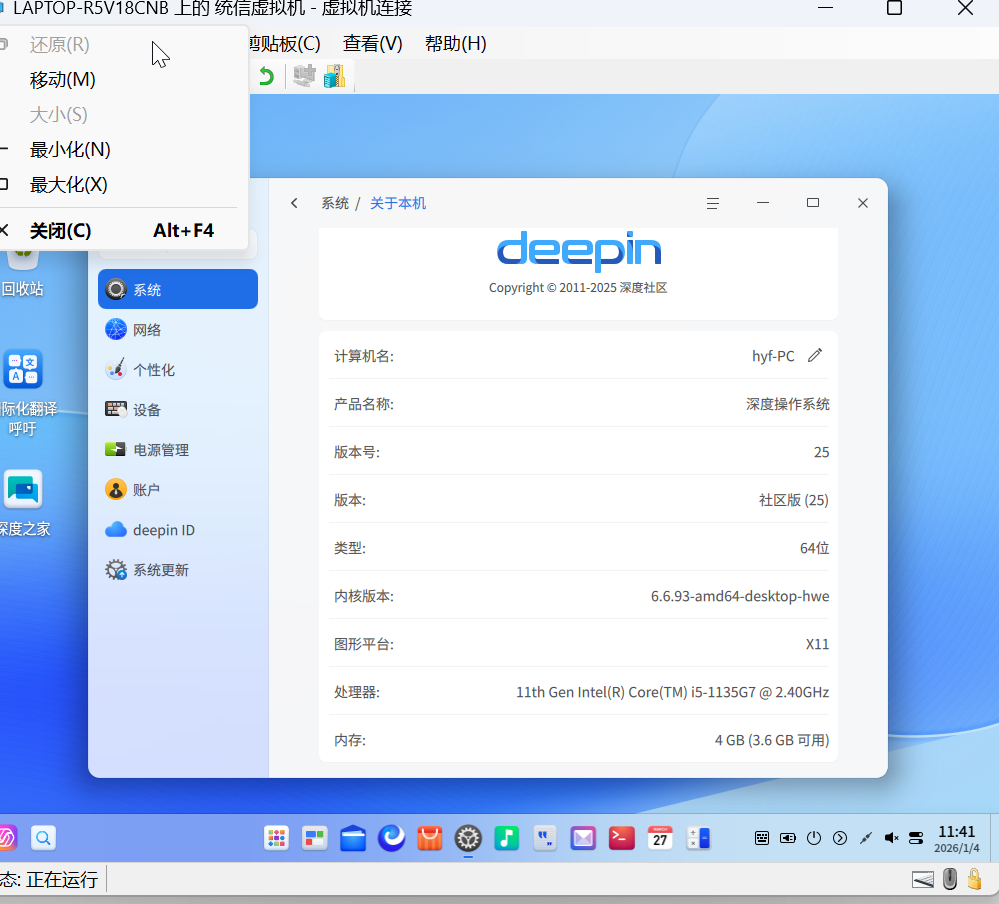Click the share/USB toolbar icon beside monitor

334,76
